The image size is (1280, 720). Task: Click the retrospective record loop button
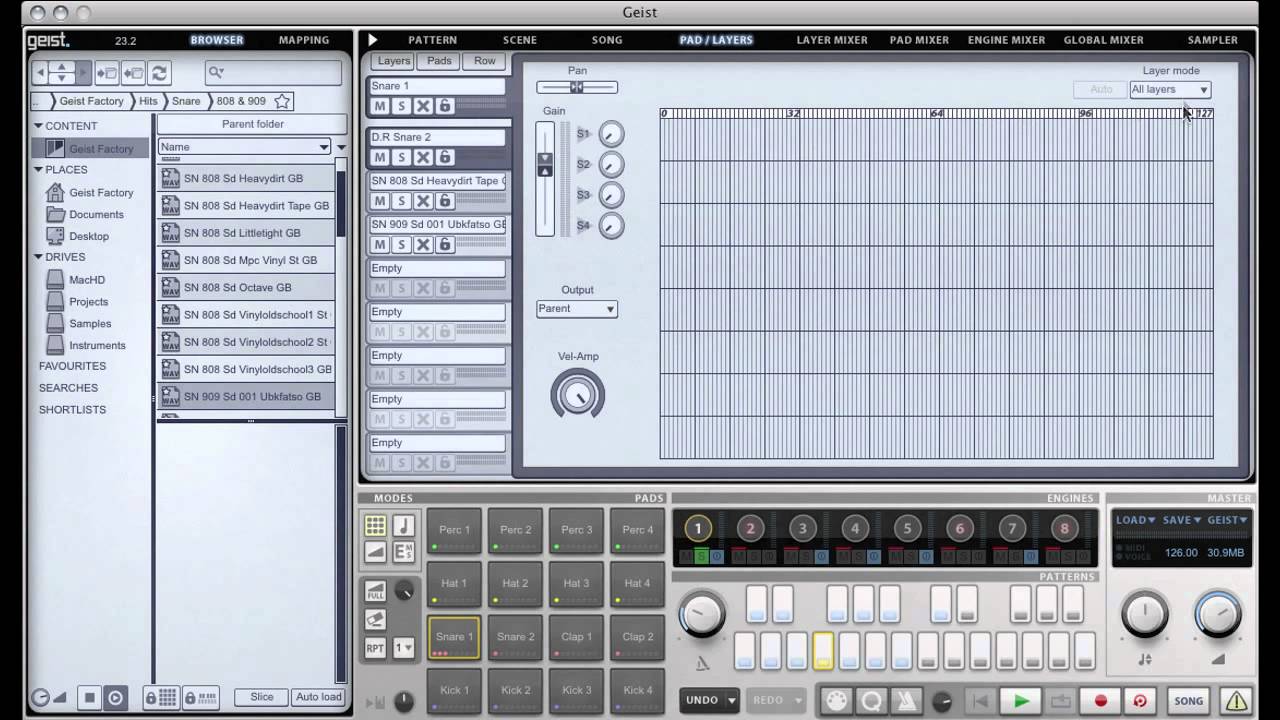[x=1139, y=701]
